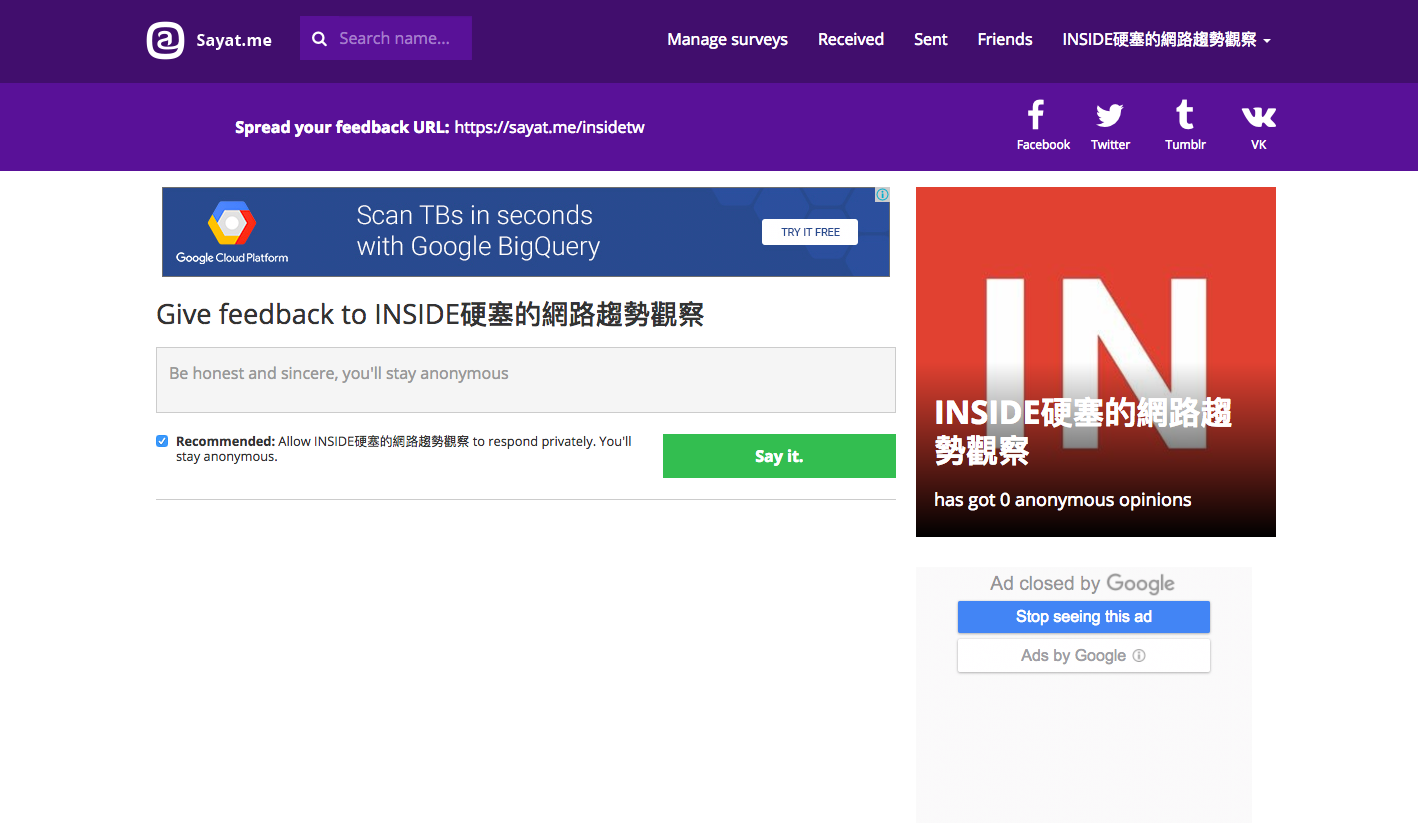Image resolution: width=1418 pixels, height=823 pixels.
Task: Open the INSIDE硬塞的網路趨勢觀察 account dropdown
Action: coord(1166,40)
